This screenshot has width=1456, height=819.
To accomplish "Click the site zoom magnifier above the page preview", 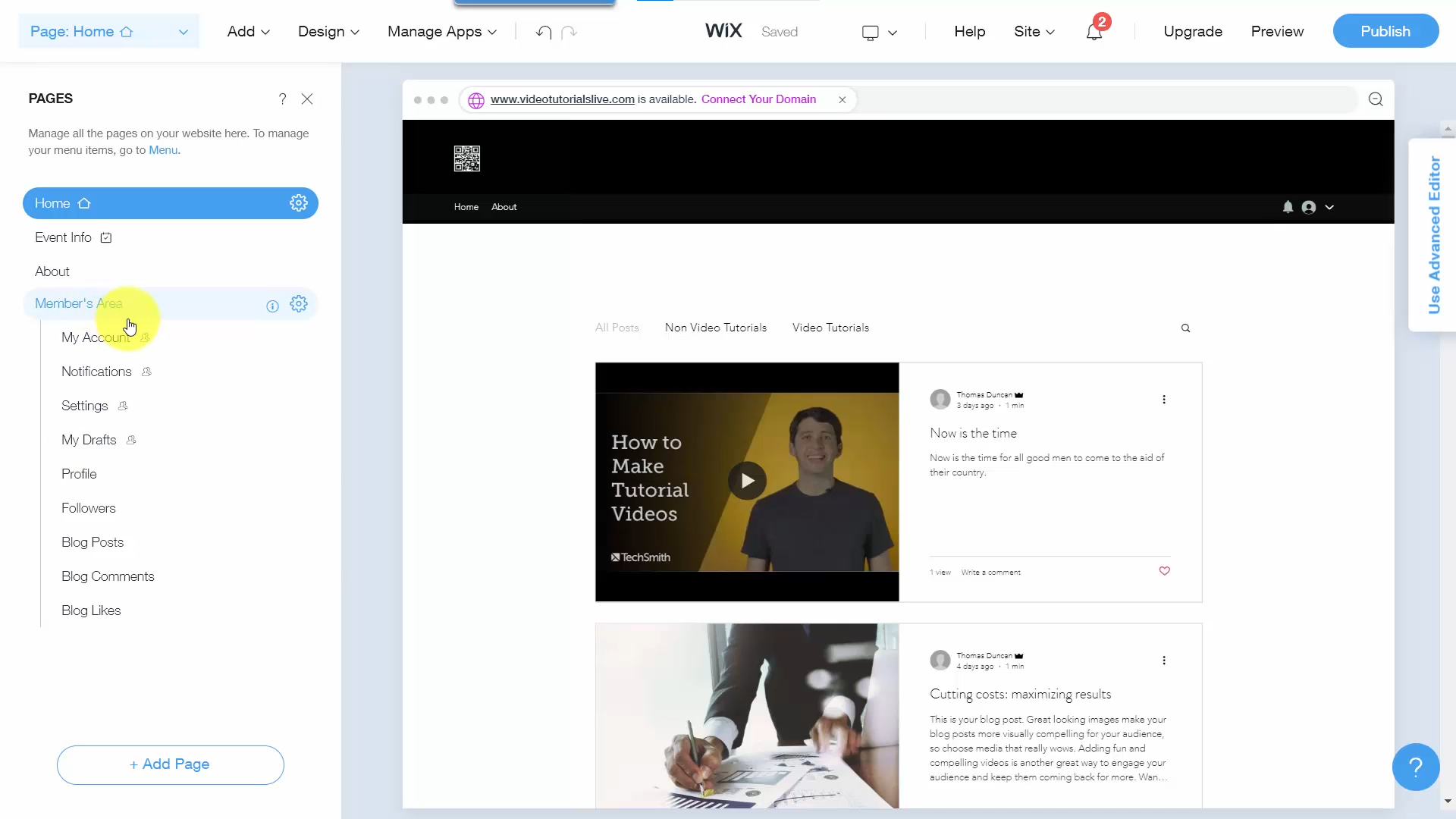I will pyautogui.click(x=1376, y=99).
